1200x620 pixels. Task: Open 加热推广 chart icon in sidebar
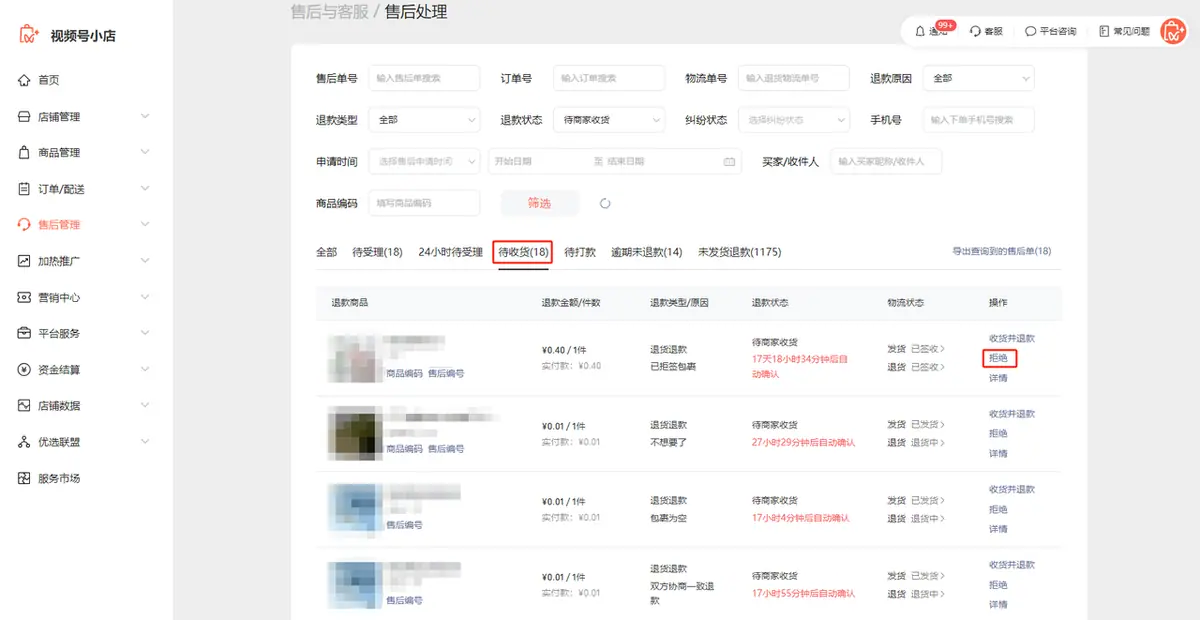pyautogui.click(x=24, y=261)
